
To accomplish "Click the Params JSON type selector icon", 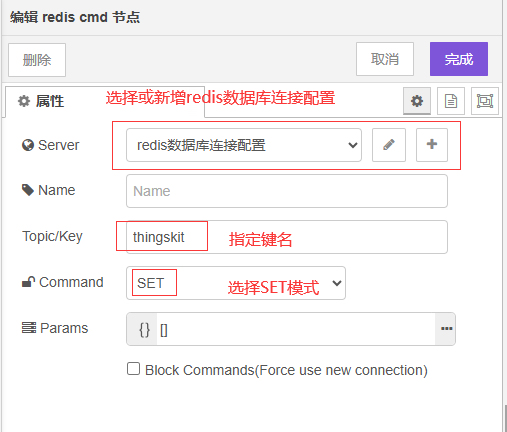I will coord(144,329).
